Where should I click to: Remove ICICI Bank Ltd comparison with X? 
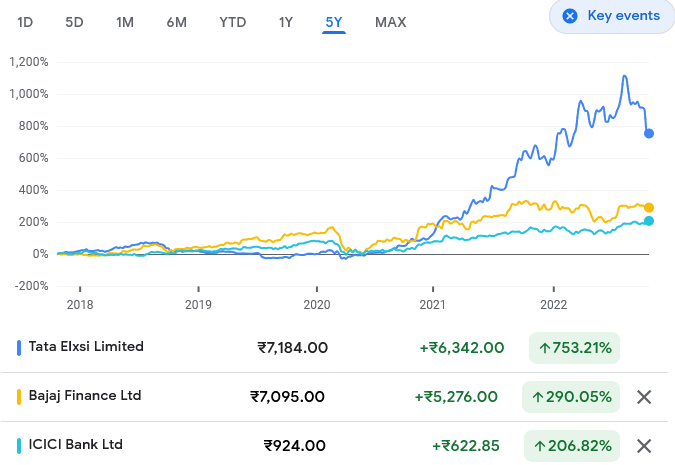(644, 445)
